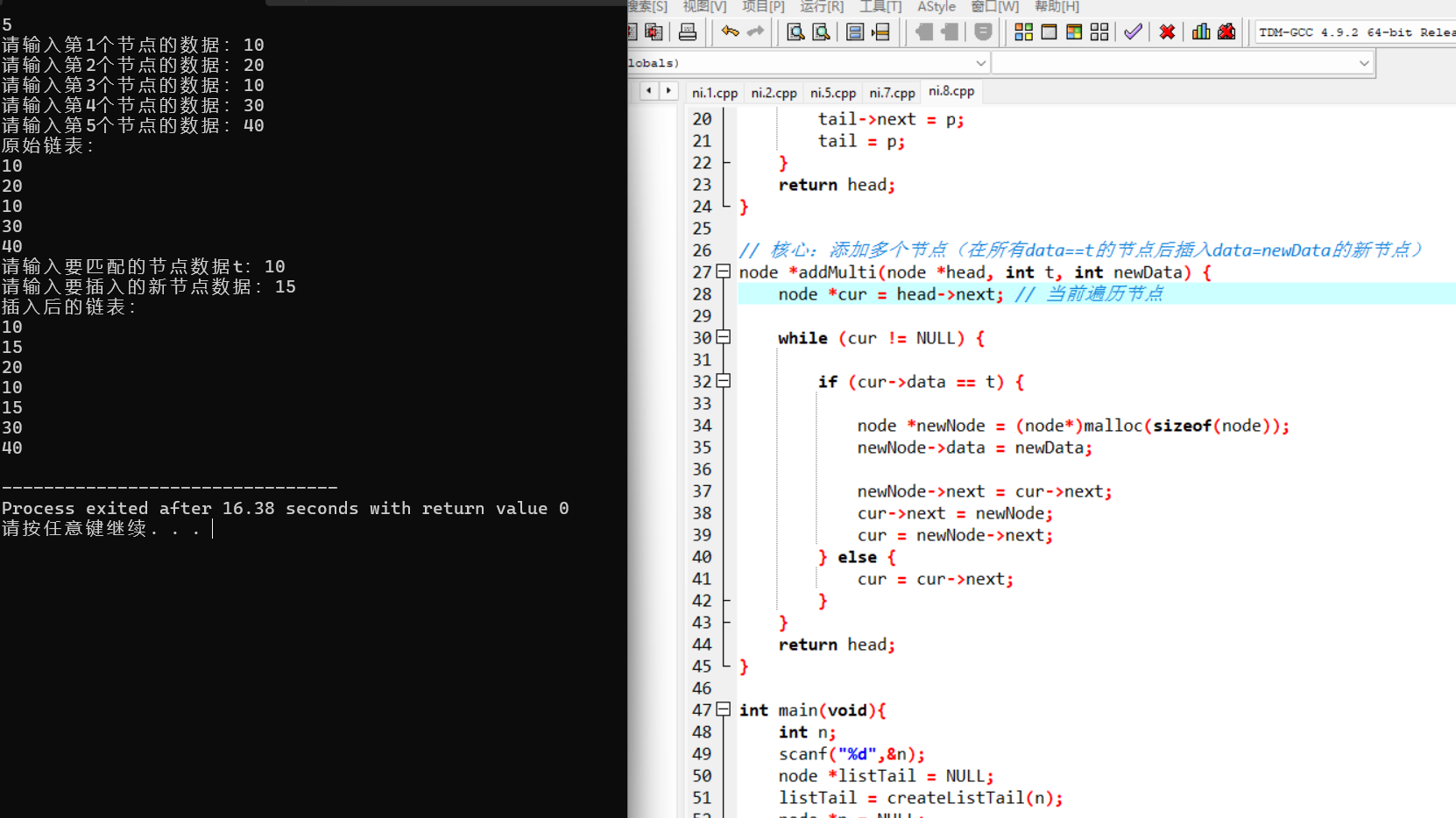Stop execution with the red X icon

pyautogui.click(x=1167, y=32)
